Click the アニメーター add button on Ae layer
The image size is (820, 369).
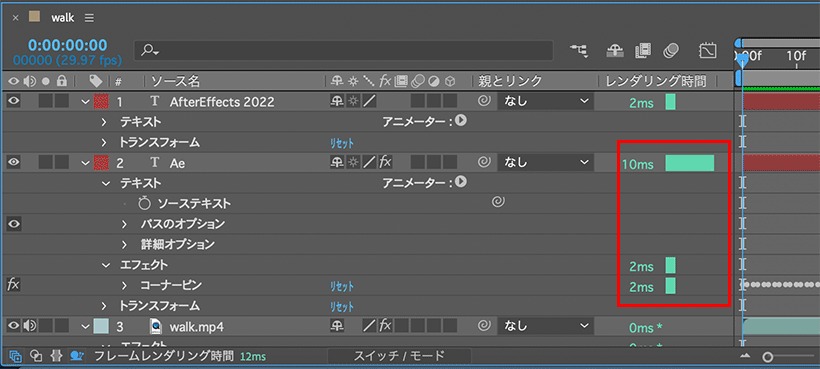(x=461, y=182)
